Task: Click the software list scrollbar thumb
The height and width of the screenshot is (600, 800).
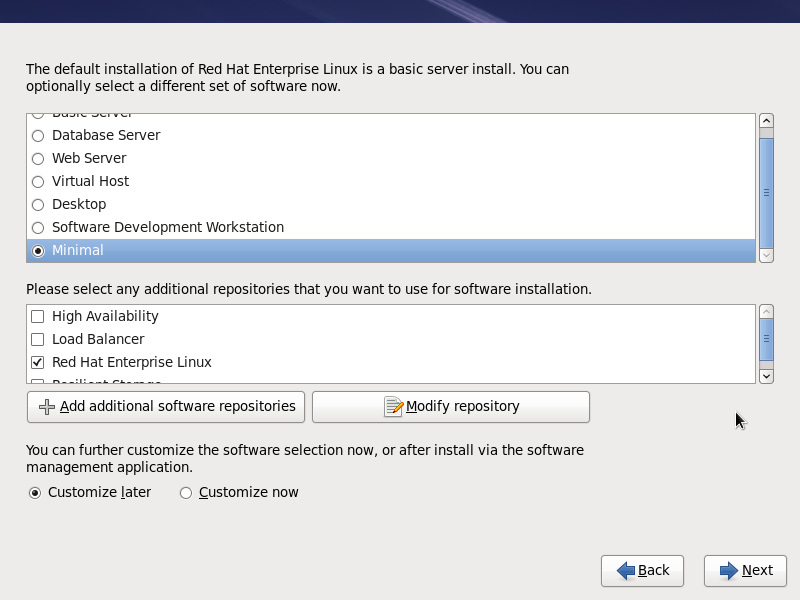Action: tap(766, 193)
